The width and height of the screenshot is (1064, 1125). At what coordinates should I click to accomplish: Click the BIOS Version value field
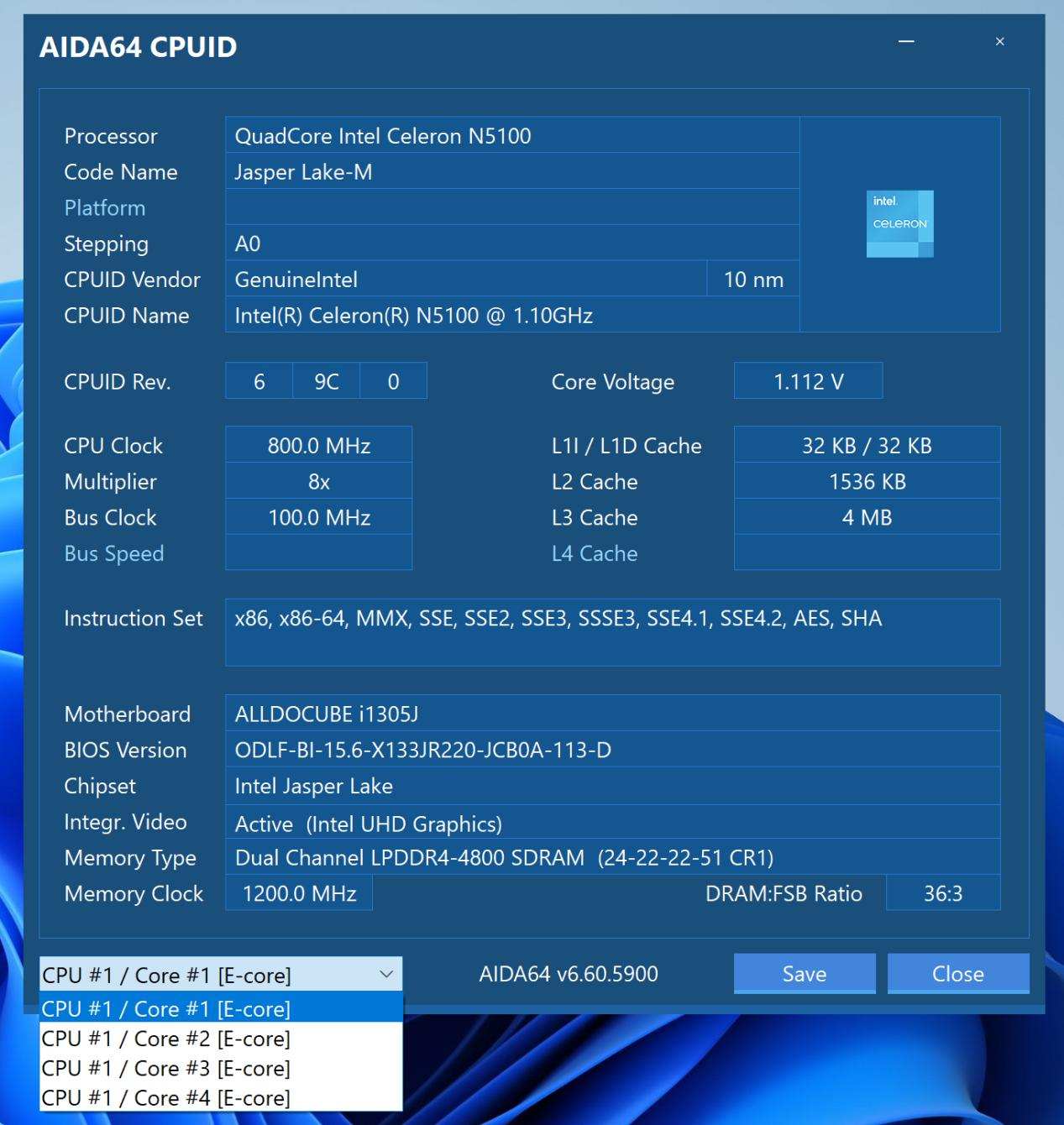point(613,750)
